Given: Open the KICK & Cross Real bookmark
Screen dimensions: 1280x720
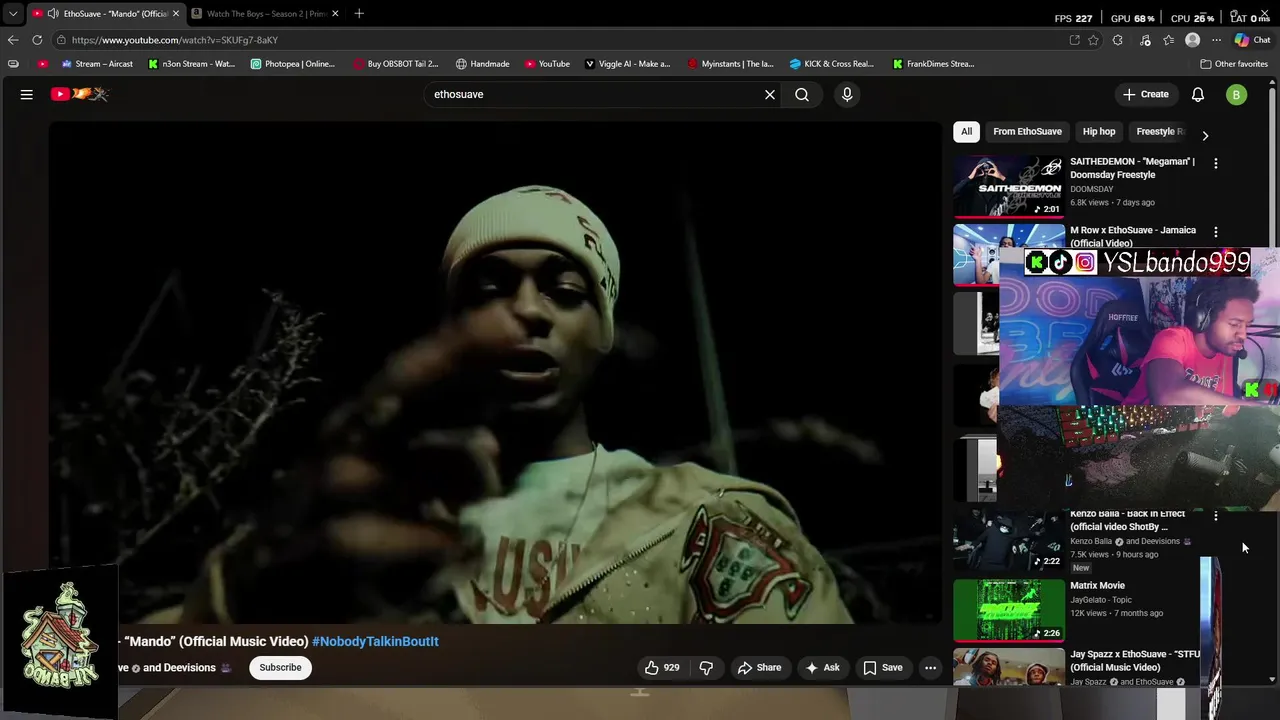Looking at the screenshot, I should click(833, 64).
